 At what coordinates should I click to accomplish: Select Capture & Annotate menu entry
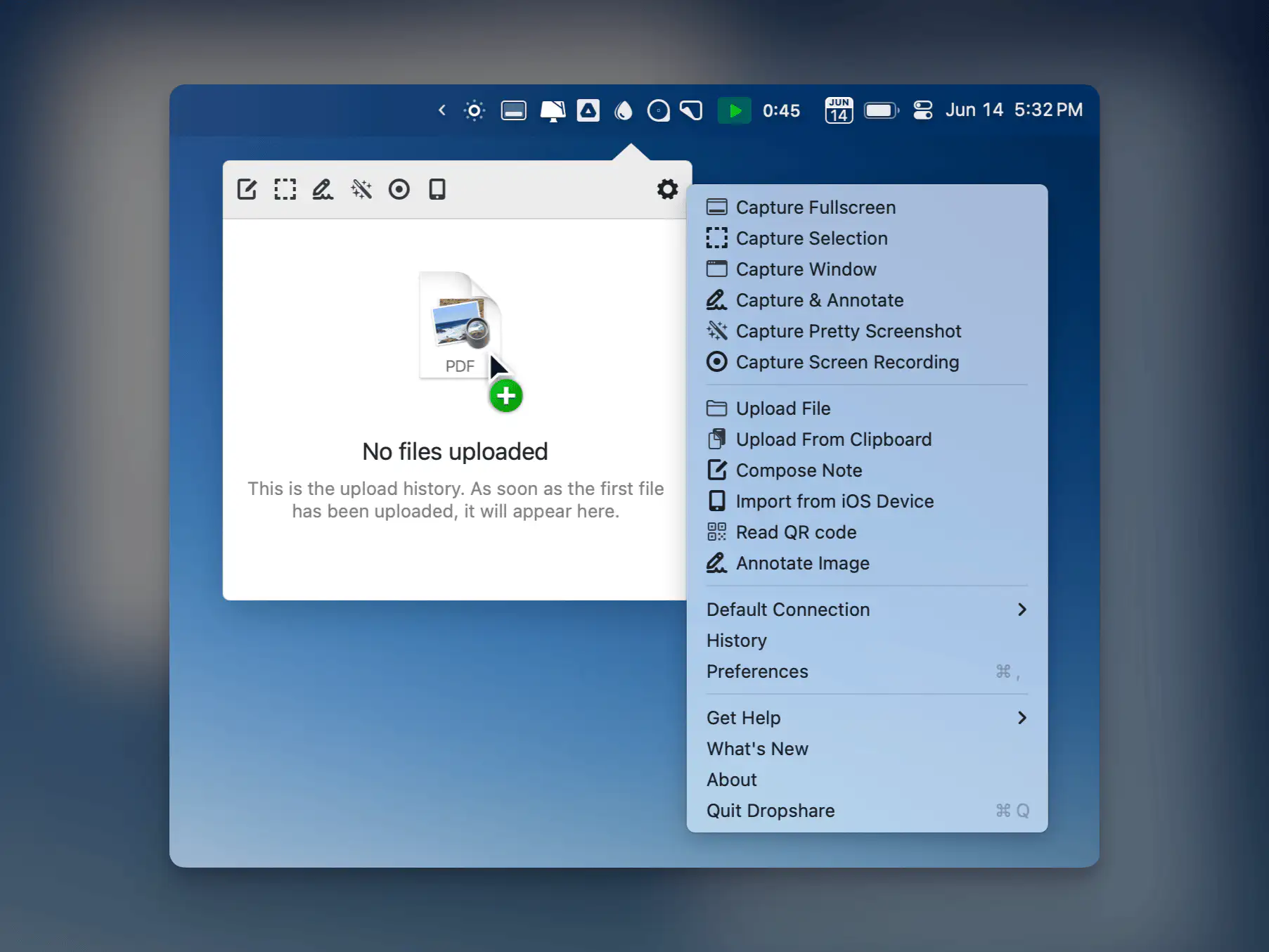click(867, 300)
